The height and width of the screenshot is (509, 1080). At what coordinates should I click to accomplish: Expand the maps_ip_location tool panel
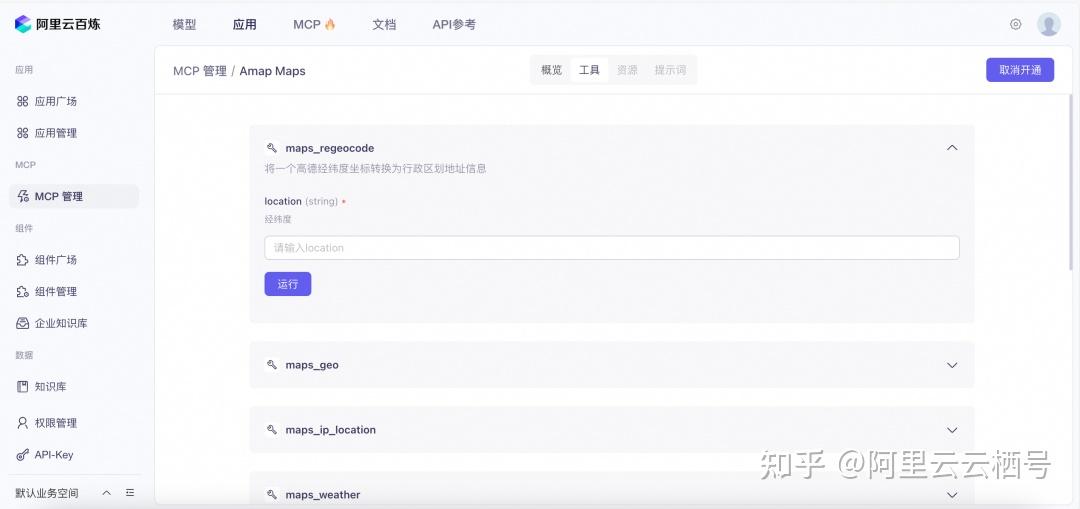pos(952,430)
